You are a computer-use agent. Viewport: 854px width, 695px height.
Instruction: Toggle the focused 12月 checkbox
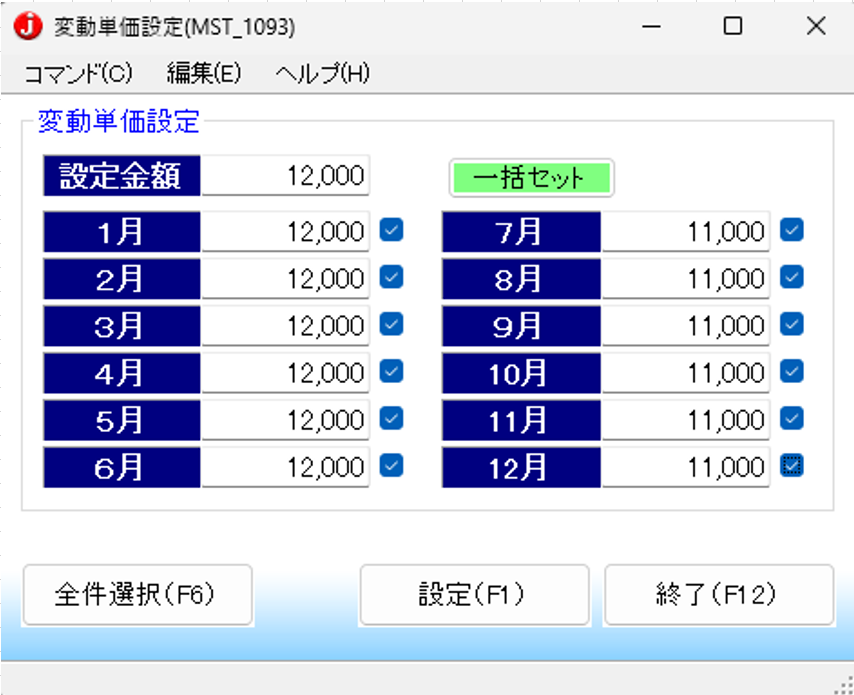coord(791,466)
